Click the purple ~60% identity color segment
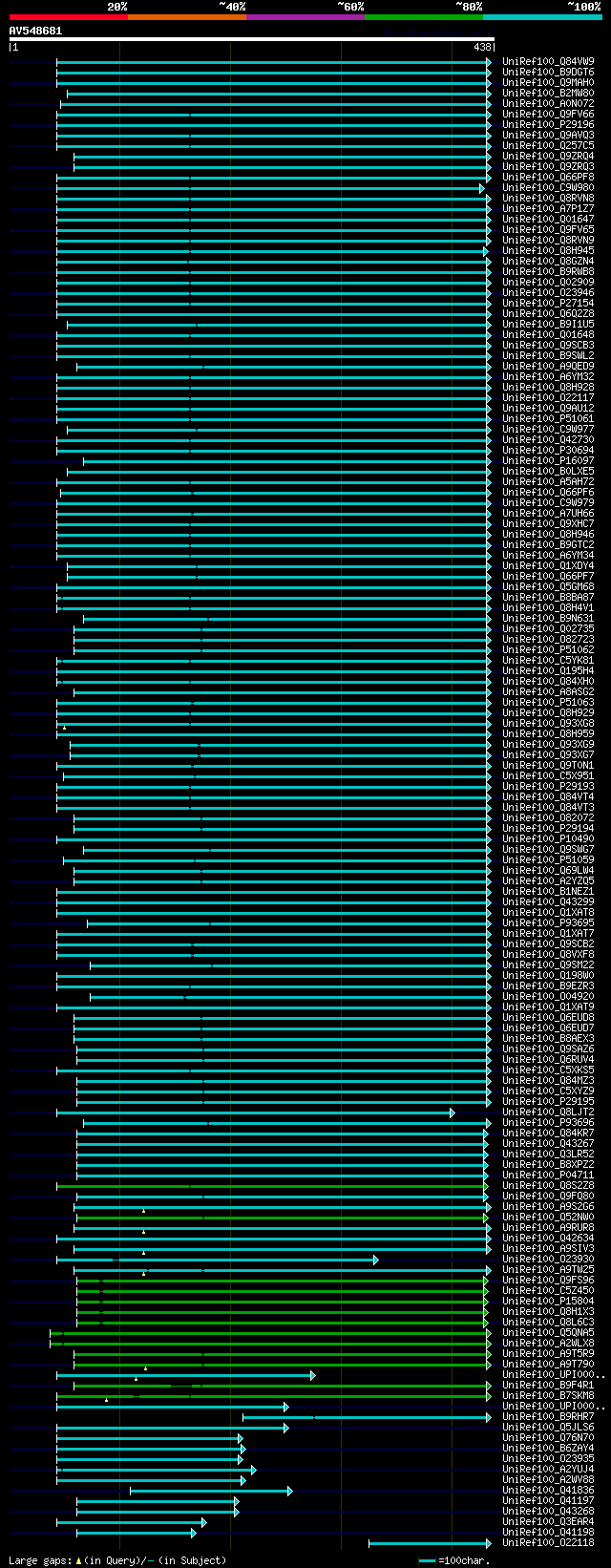The height and width of the screenshot is (1568, 611). [x=305, y=17]
